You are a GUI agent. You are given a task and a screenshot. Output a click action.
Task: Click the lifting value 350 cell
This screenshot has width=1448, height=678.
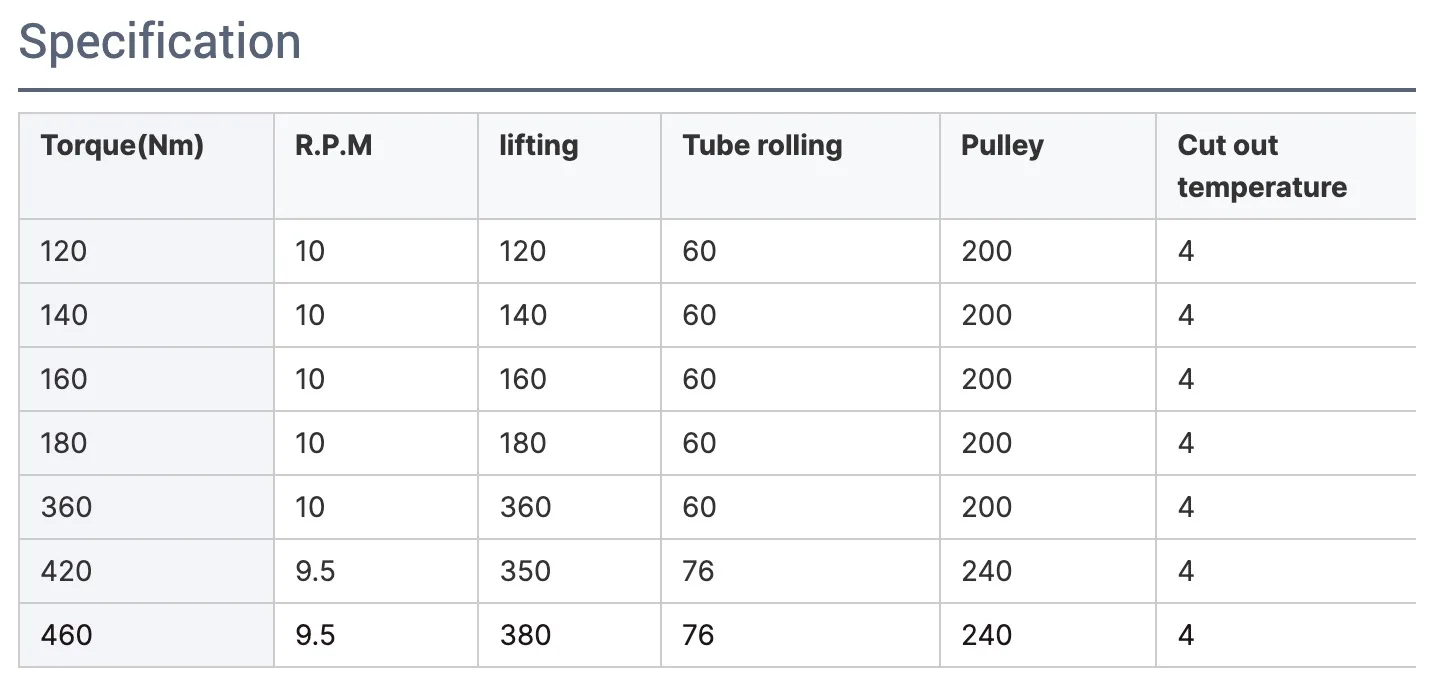525,571
